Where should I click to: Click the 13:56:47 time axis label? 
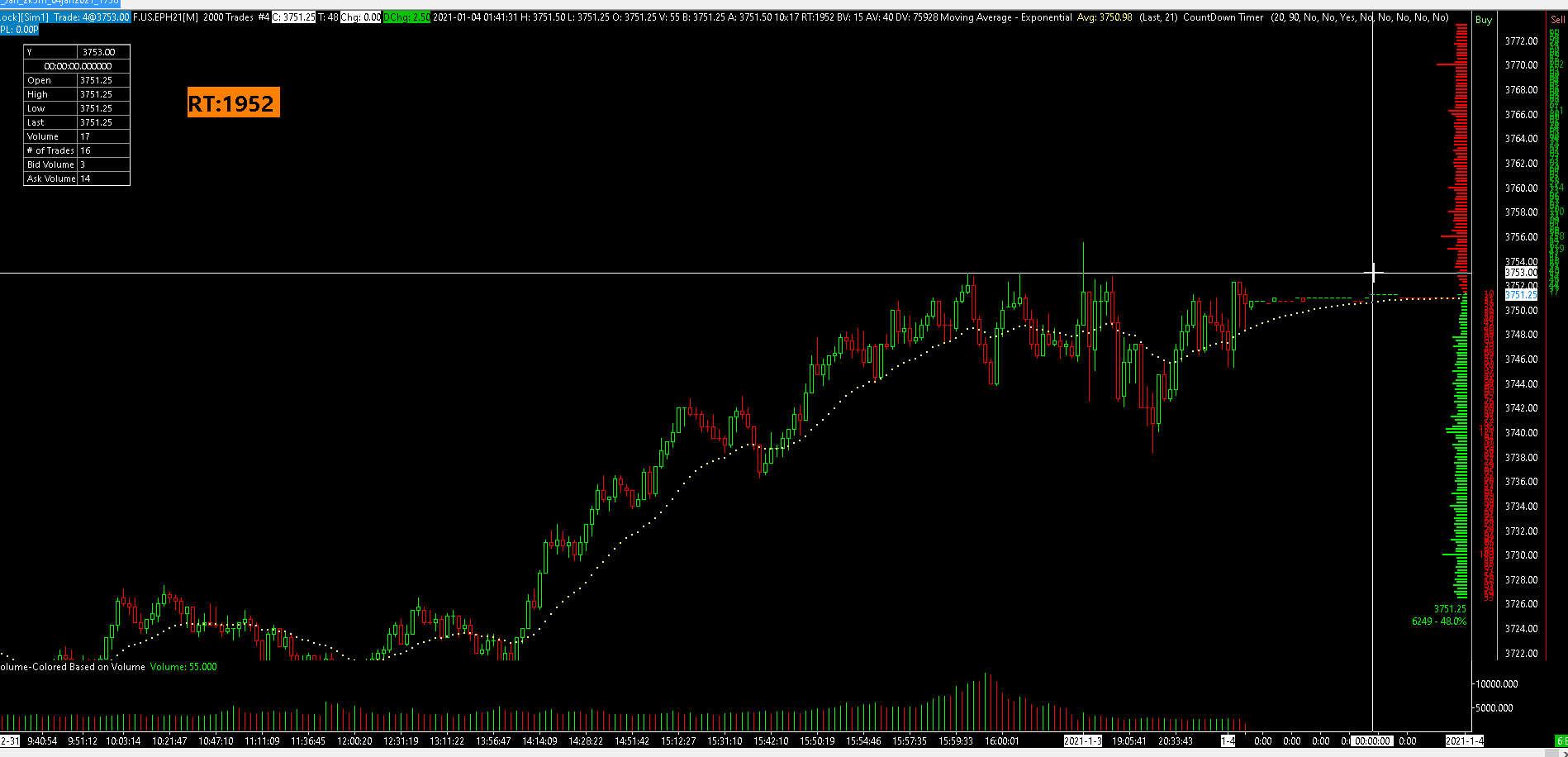click(x=493, y=741)
